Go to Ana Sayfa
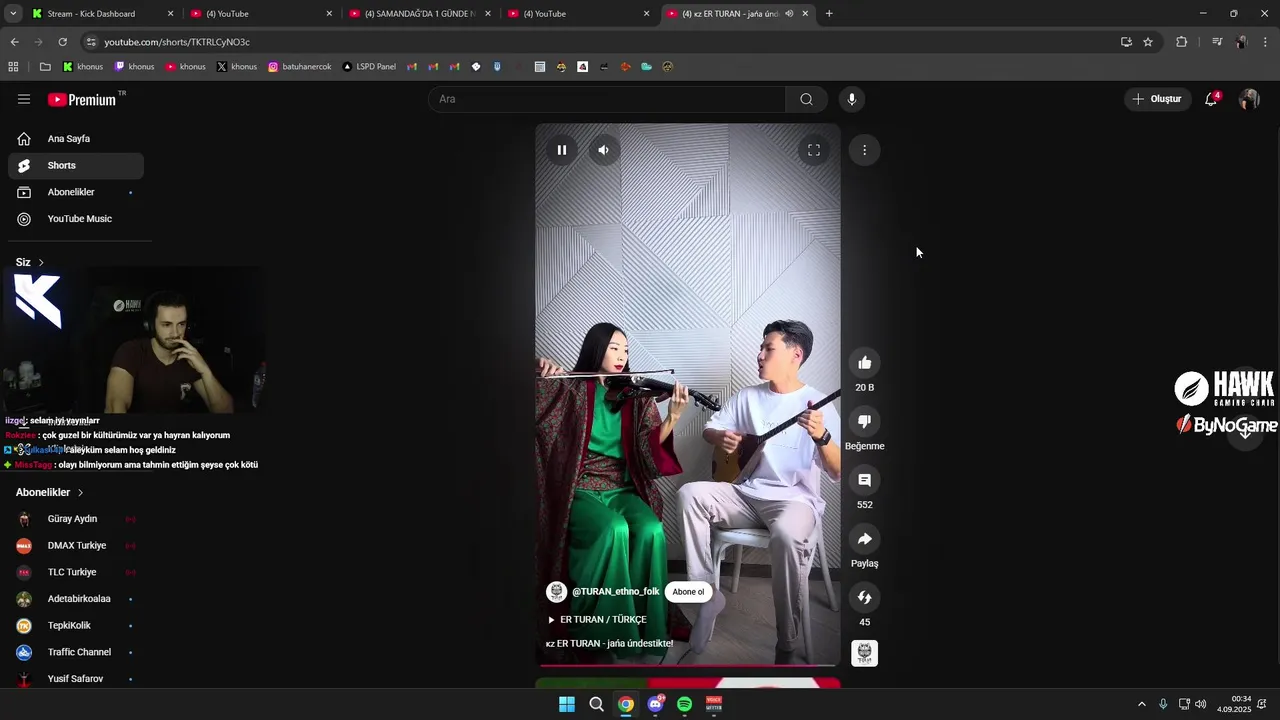This screenshot has height=720, width=1280. click(76, 139)
